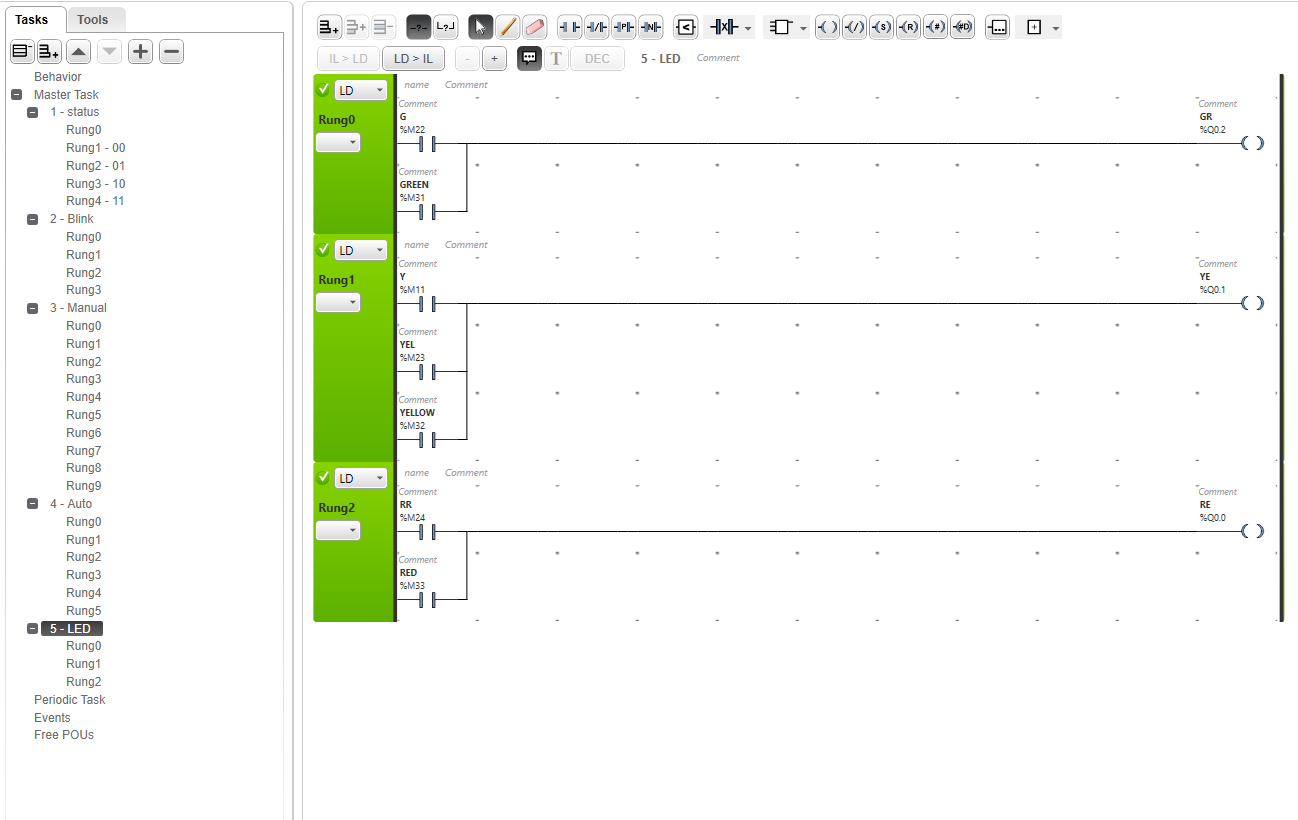
Task: Insert a function block element
Action: pyautogui.click(x=781, y=27)
